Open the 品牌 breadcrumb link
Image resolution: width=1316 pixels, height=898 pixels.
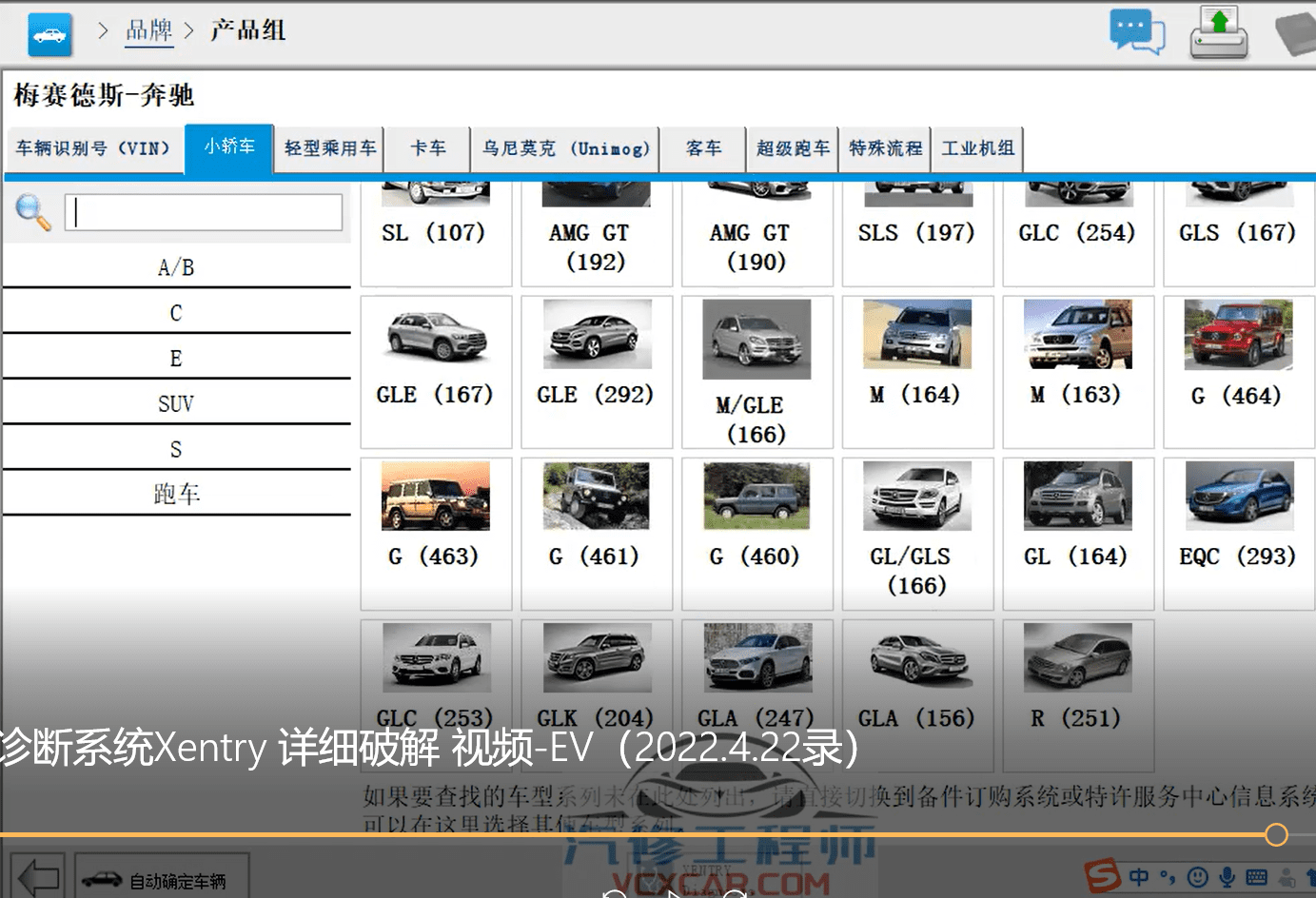click(x=148, y=29)
